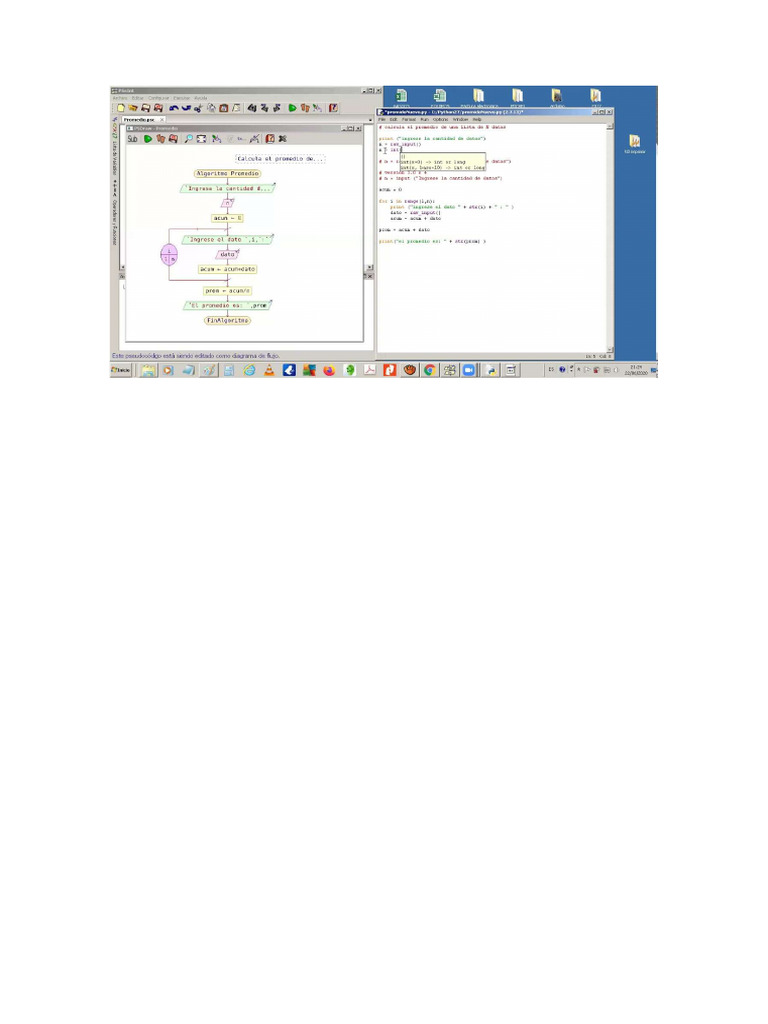
Task: Open VLC cone icon on taskbar
Action: tap(269, 370)
